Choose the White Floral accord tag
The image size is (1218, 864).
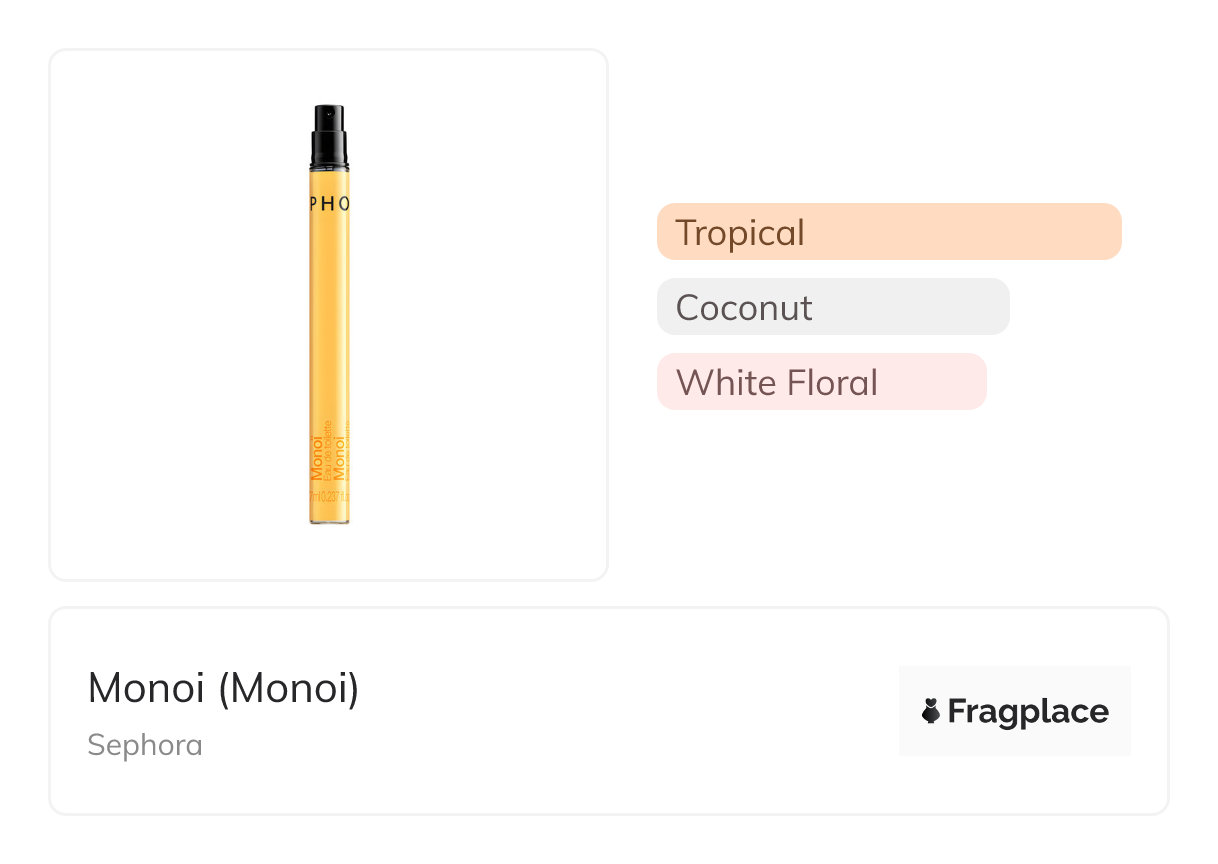[x=777, y=382]
